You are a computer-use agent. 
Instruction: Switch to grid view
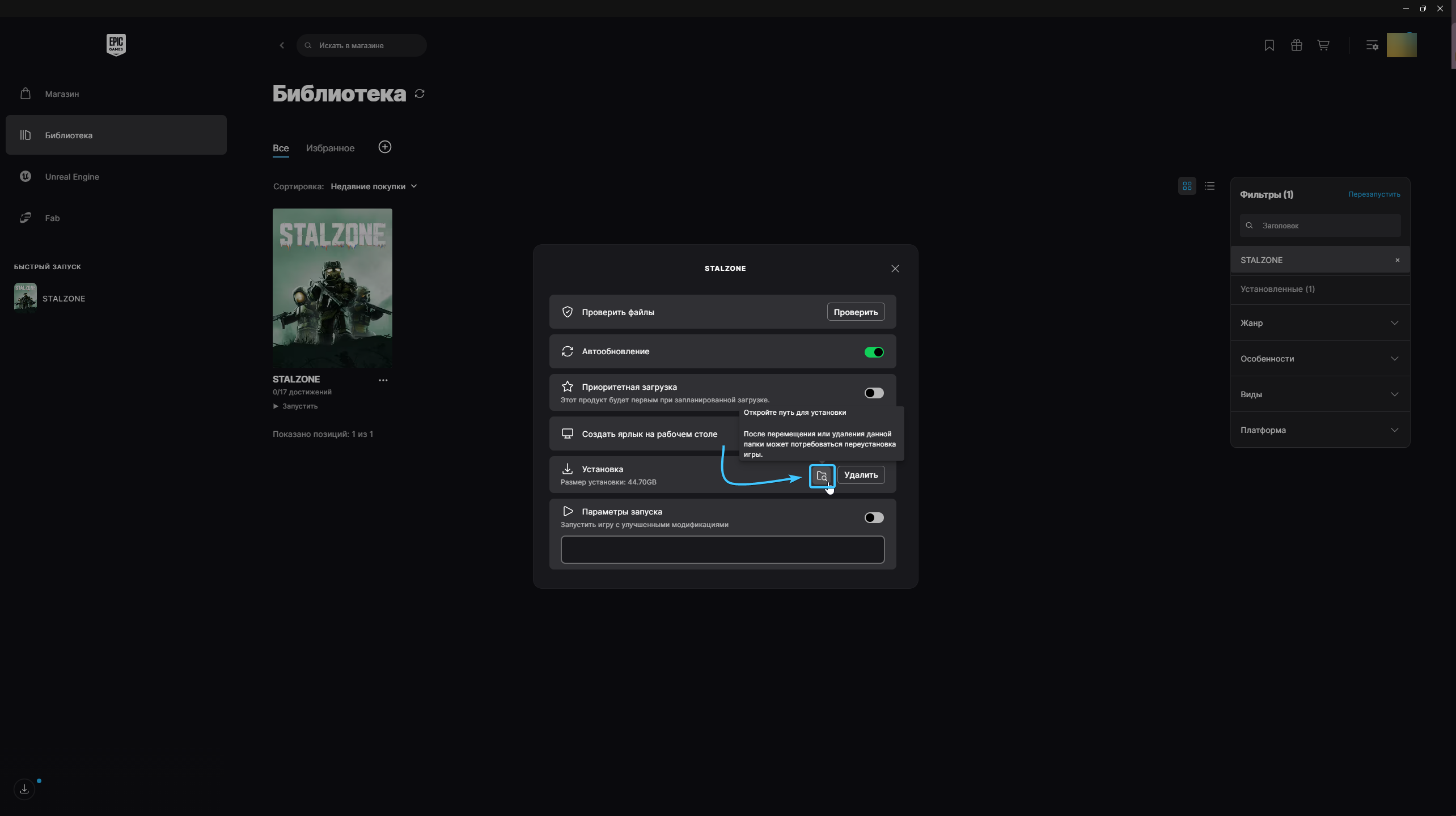pyautogui.click(x=1187, y=186)
